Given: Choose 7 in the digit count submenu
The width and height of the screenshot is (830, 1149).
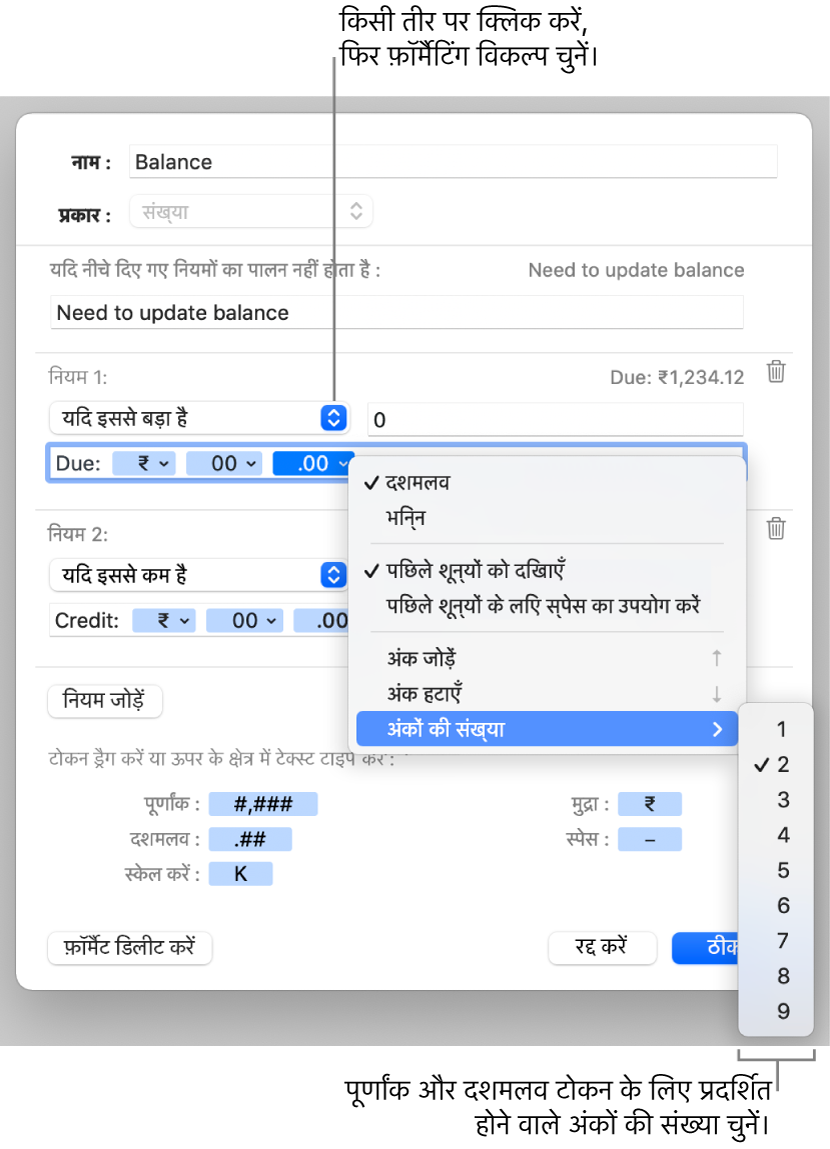Looking at the screenshot, I should 776,940.
